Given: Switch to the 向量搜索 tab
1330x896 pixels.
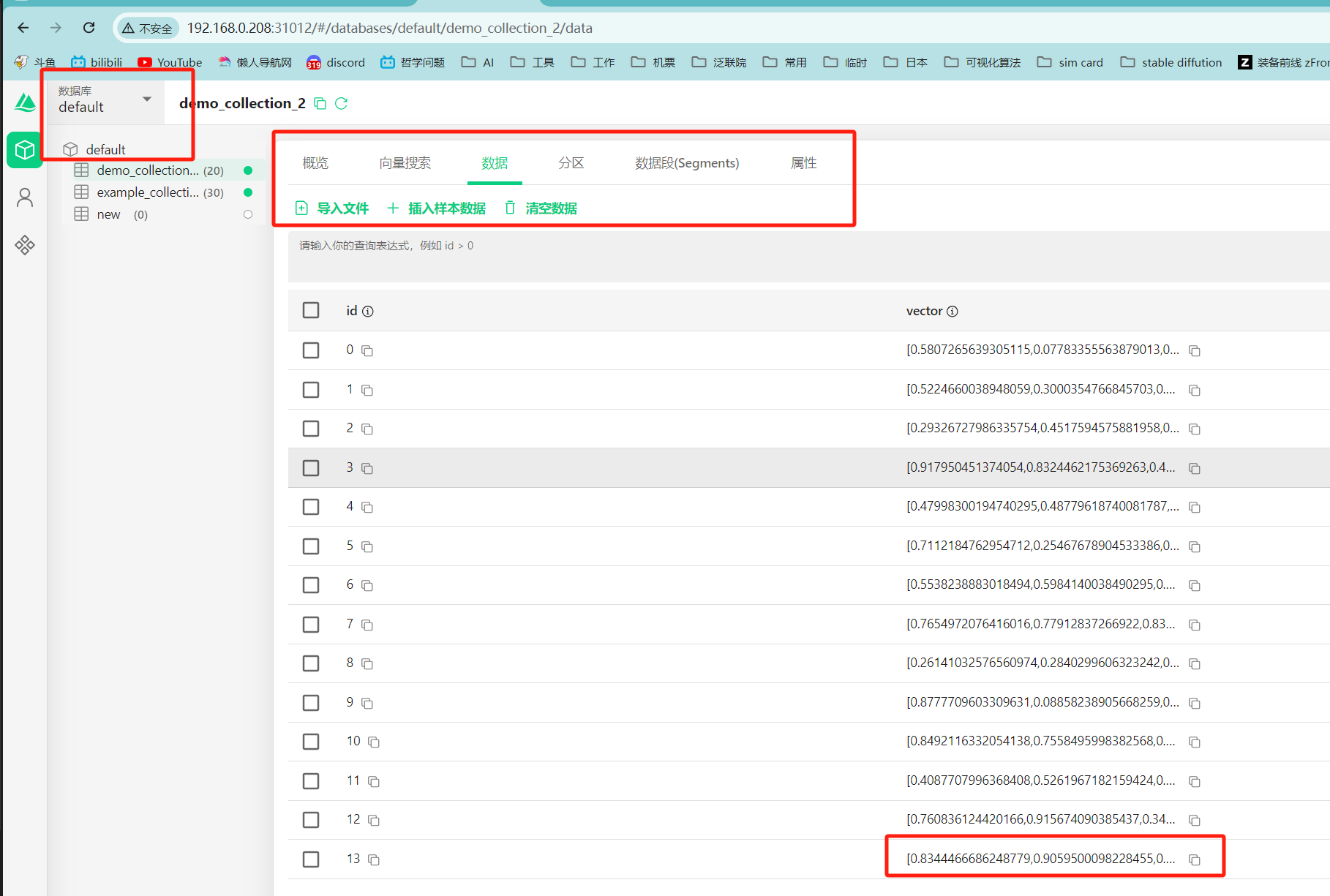Looking at the screenshot, I should [x=405, y=163].
